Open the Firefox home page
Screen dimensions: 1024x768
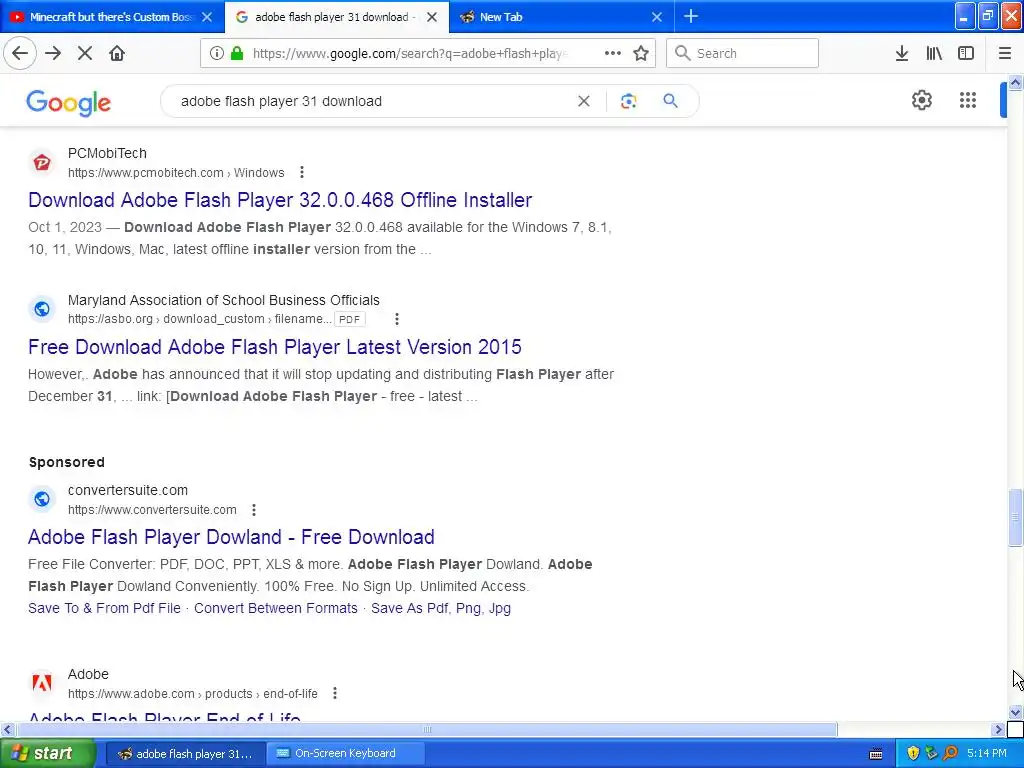117,53
